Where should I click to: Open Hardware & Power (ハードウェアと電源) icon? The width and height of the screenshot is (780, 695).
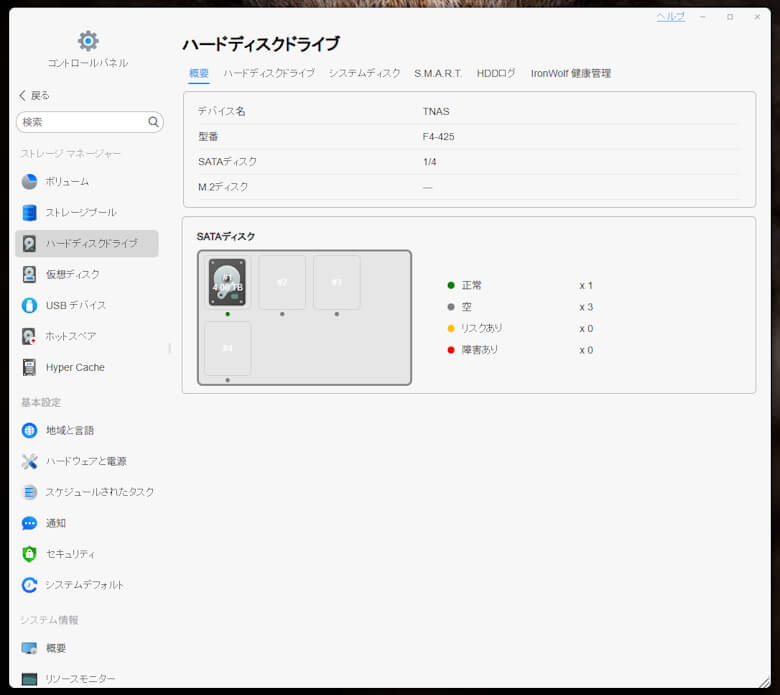[29, 461]
